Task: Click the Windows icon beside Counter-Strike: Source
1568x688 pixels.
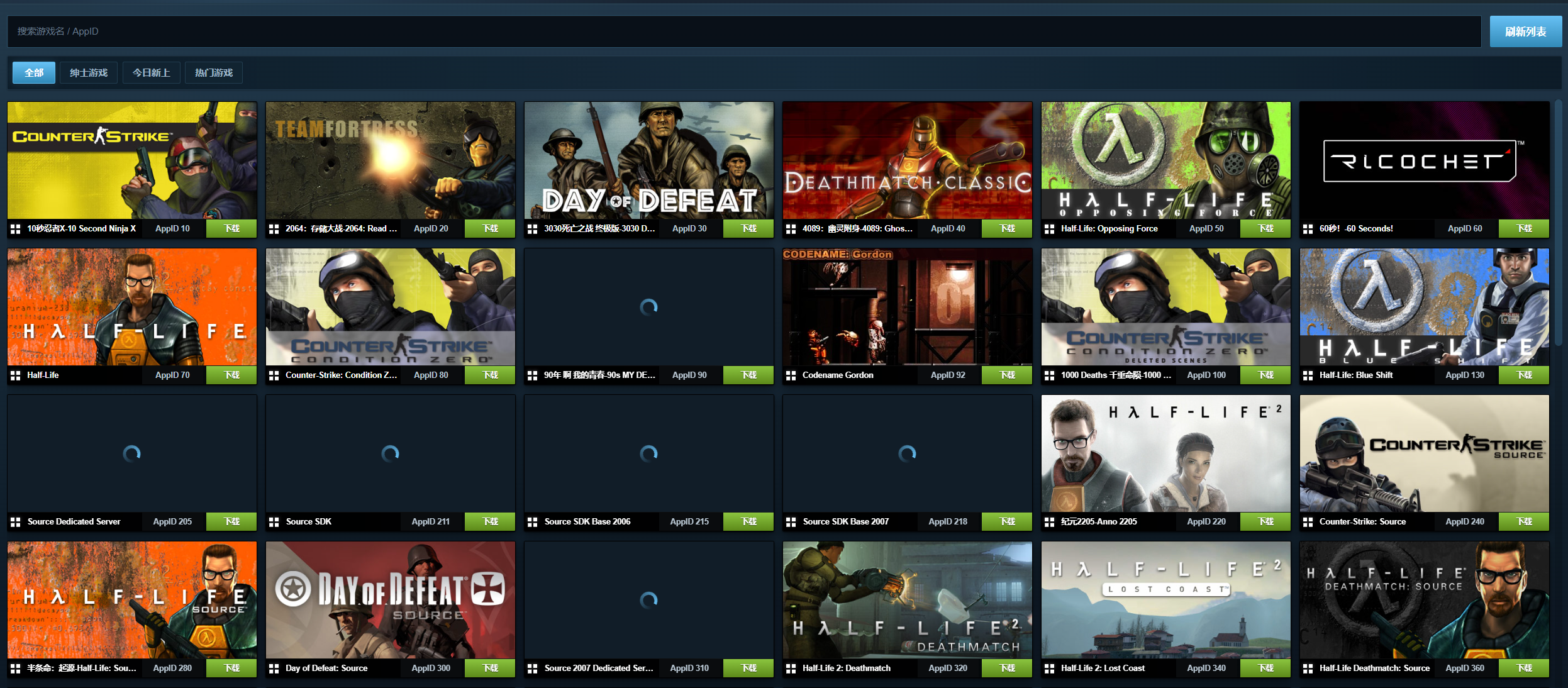Action: [1308, 522]
